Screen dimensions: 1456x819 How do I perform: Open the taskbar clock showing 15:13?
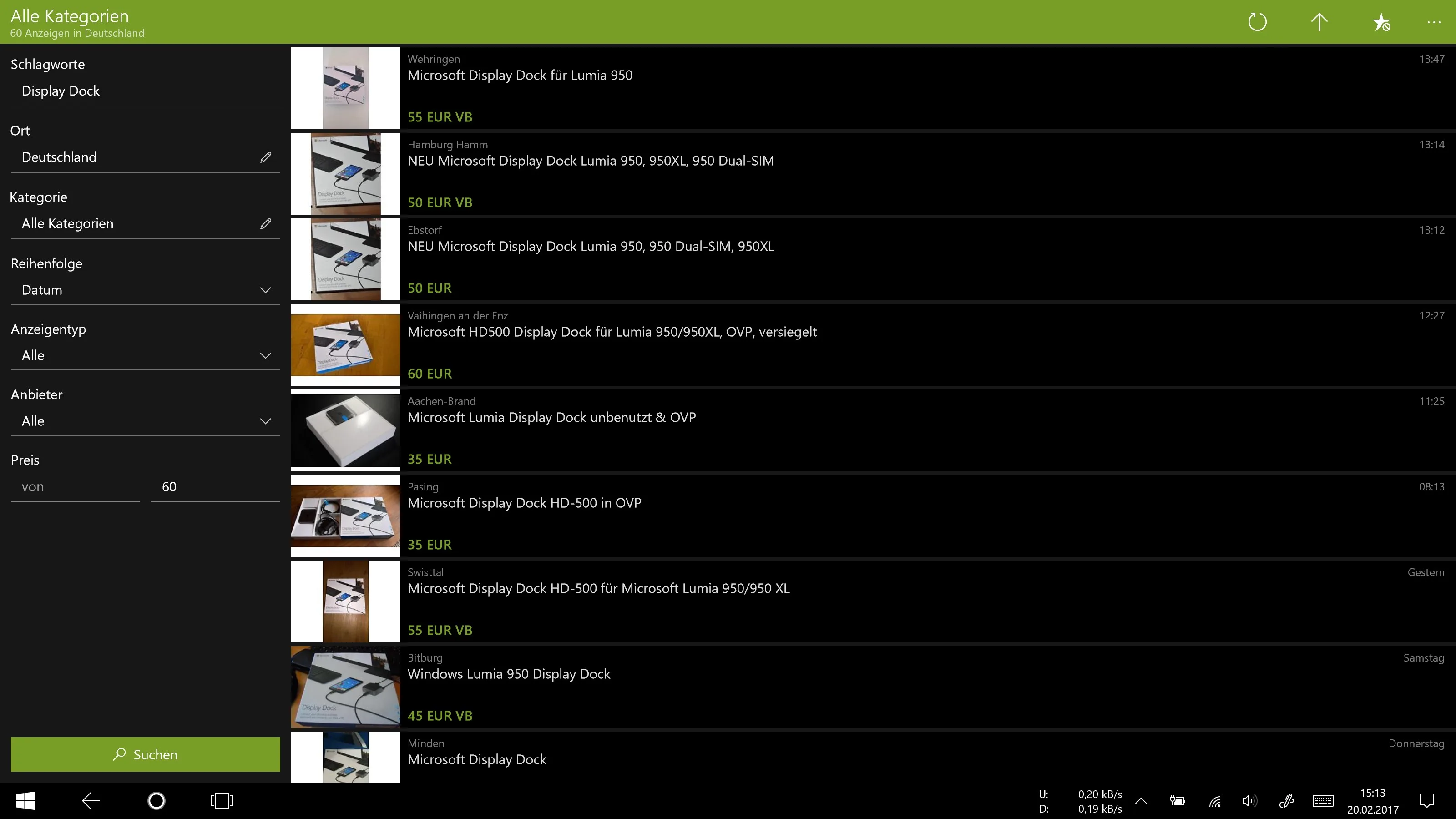click(1372, 801)
